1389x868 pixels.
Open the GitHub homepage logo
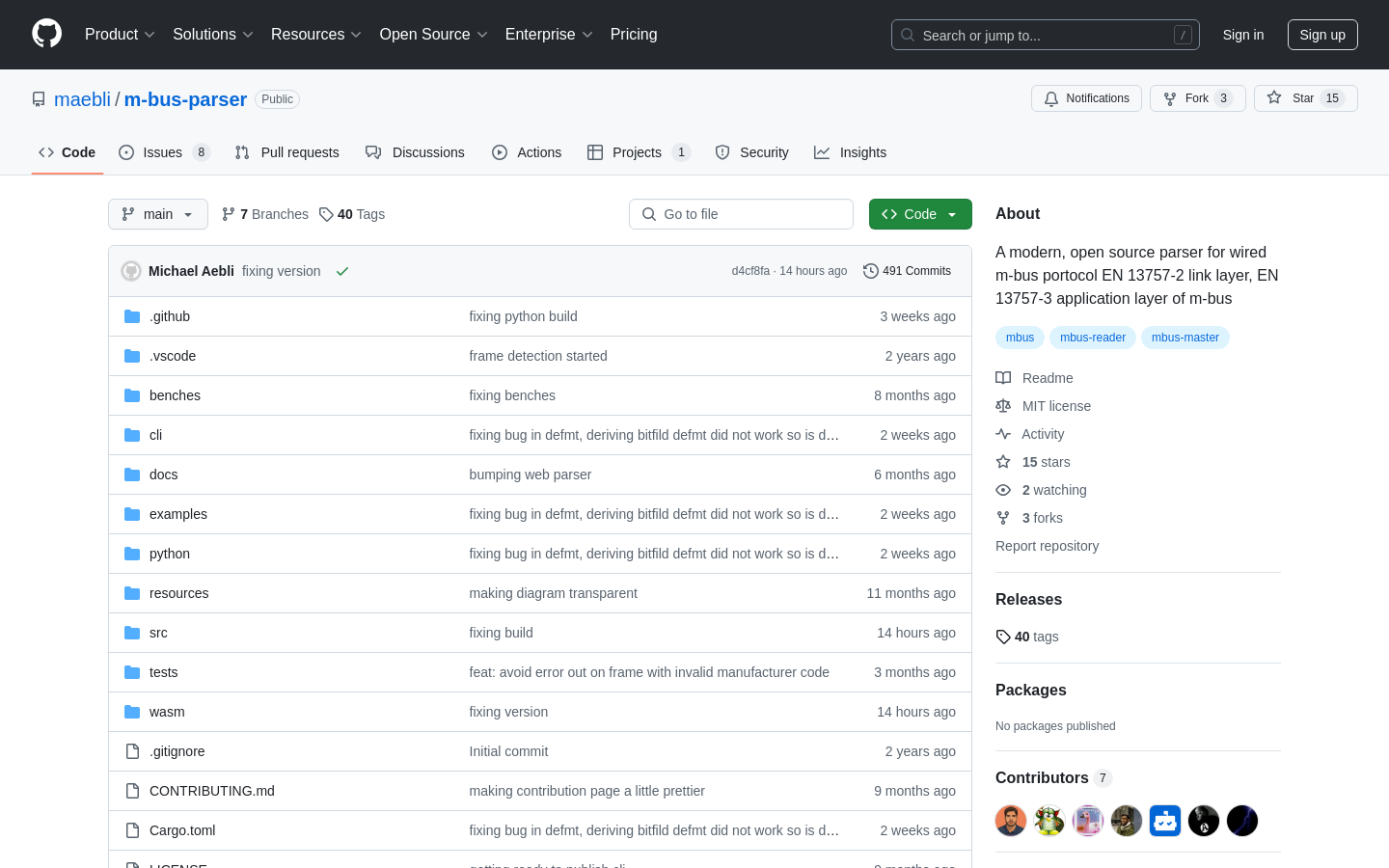tap(47, 34)
